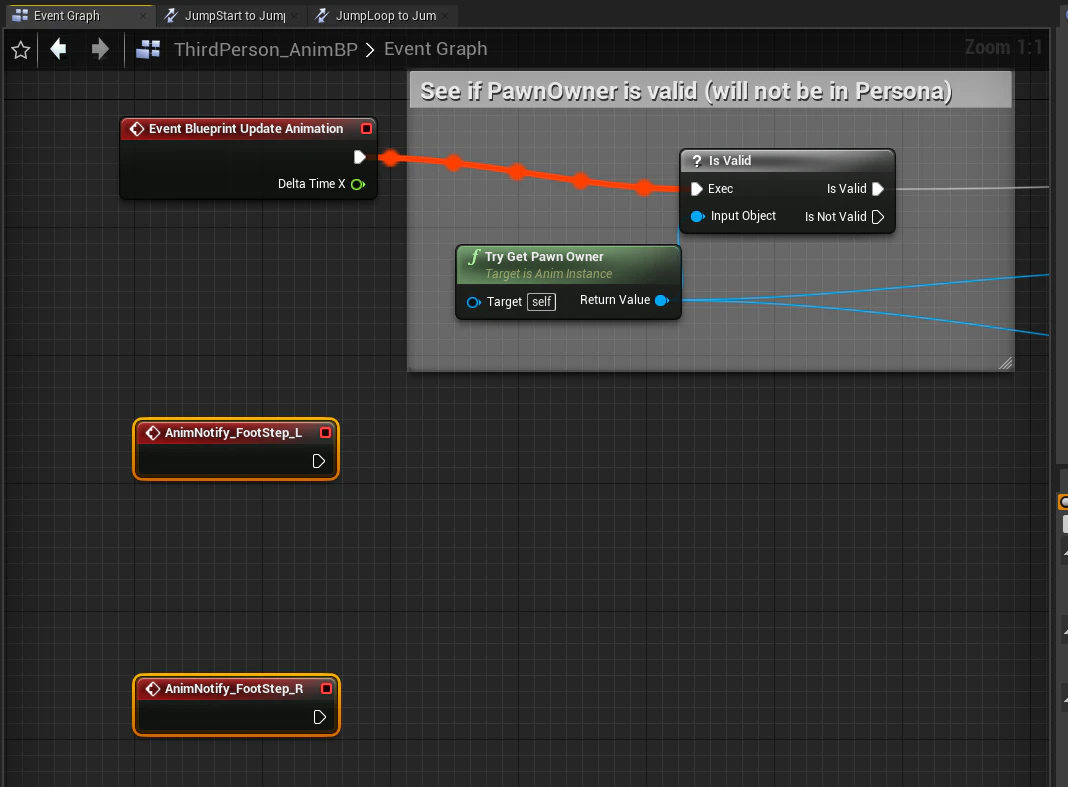Close the JumpStart to Jump tab

pyautogui.click(x=294, y=16)
